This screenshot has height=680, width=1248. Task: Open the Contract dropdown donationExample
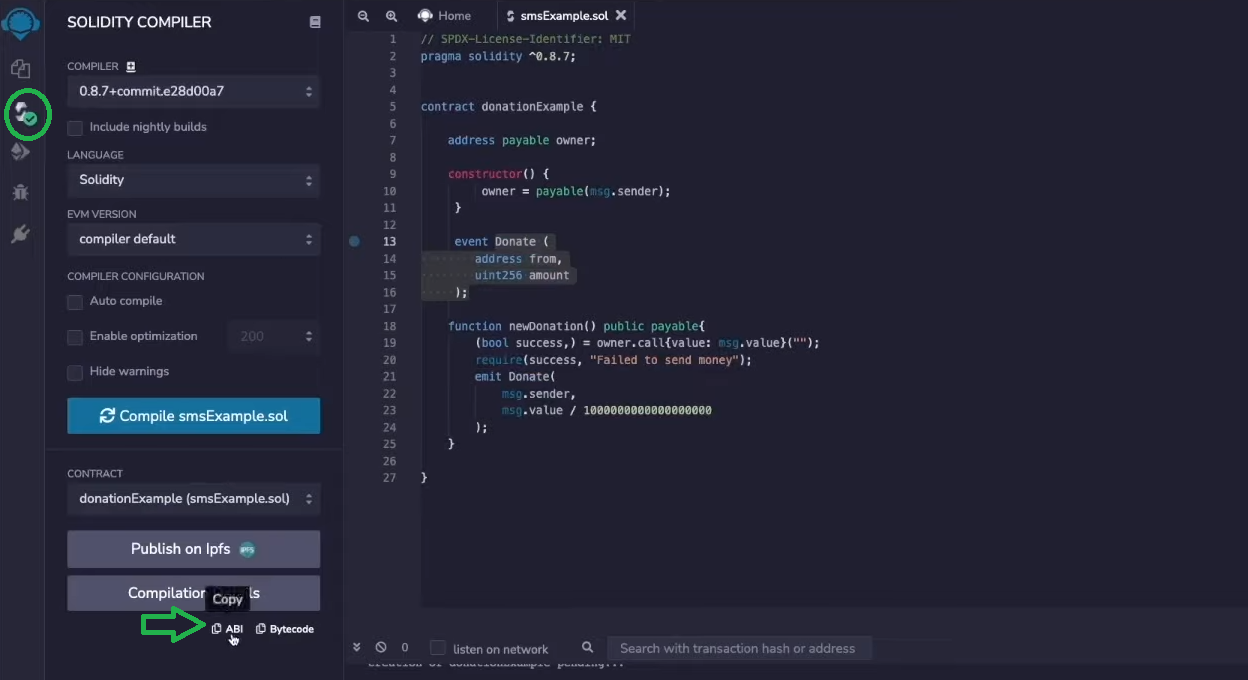coord(194,498)
